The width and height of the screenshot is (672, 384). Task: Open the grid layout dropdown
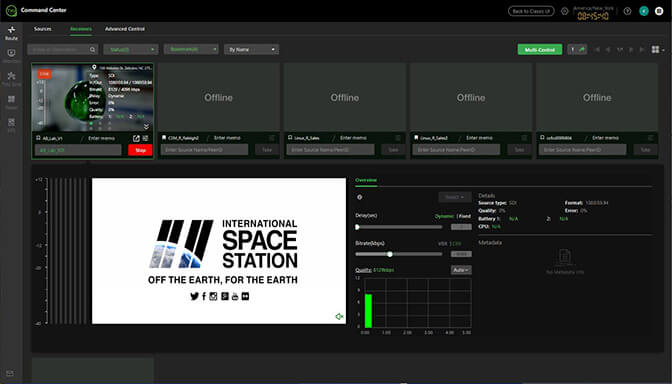coord(658,50)
